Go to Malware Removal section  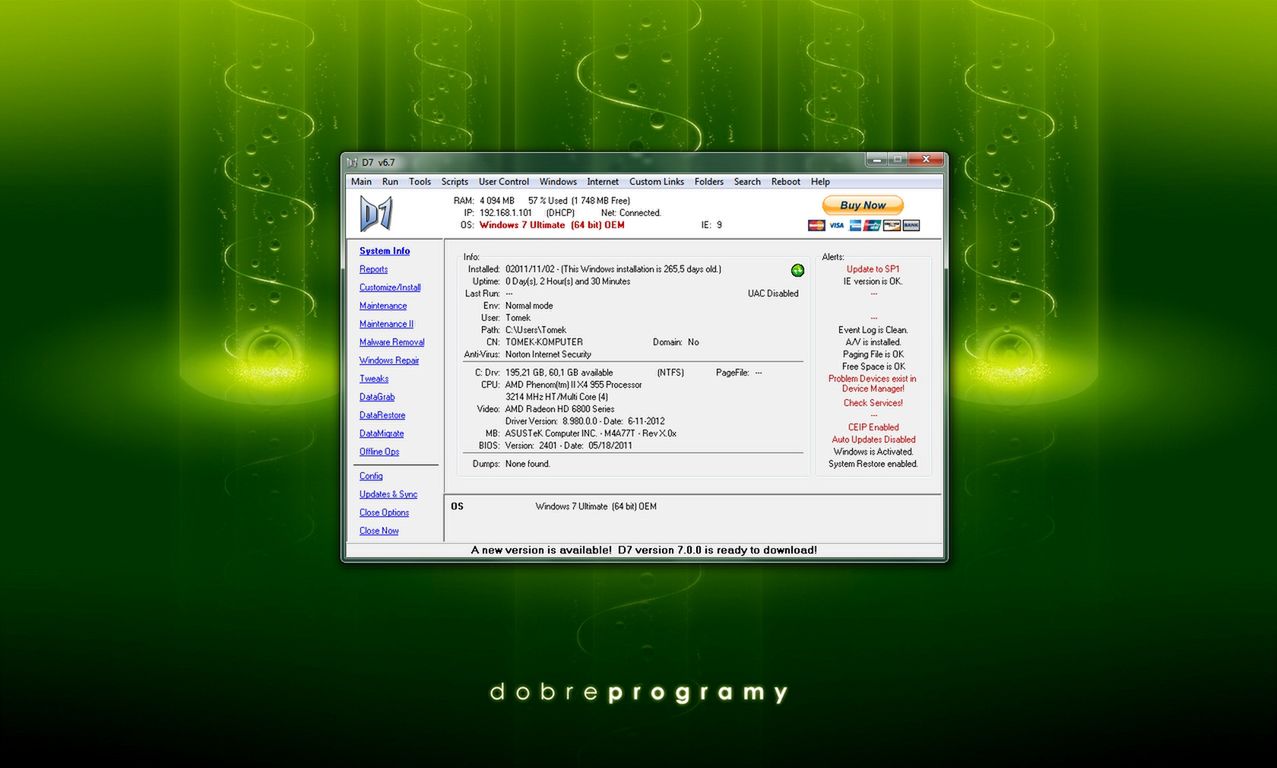[x=392, y=342]
